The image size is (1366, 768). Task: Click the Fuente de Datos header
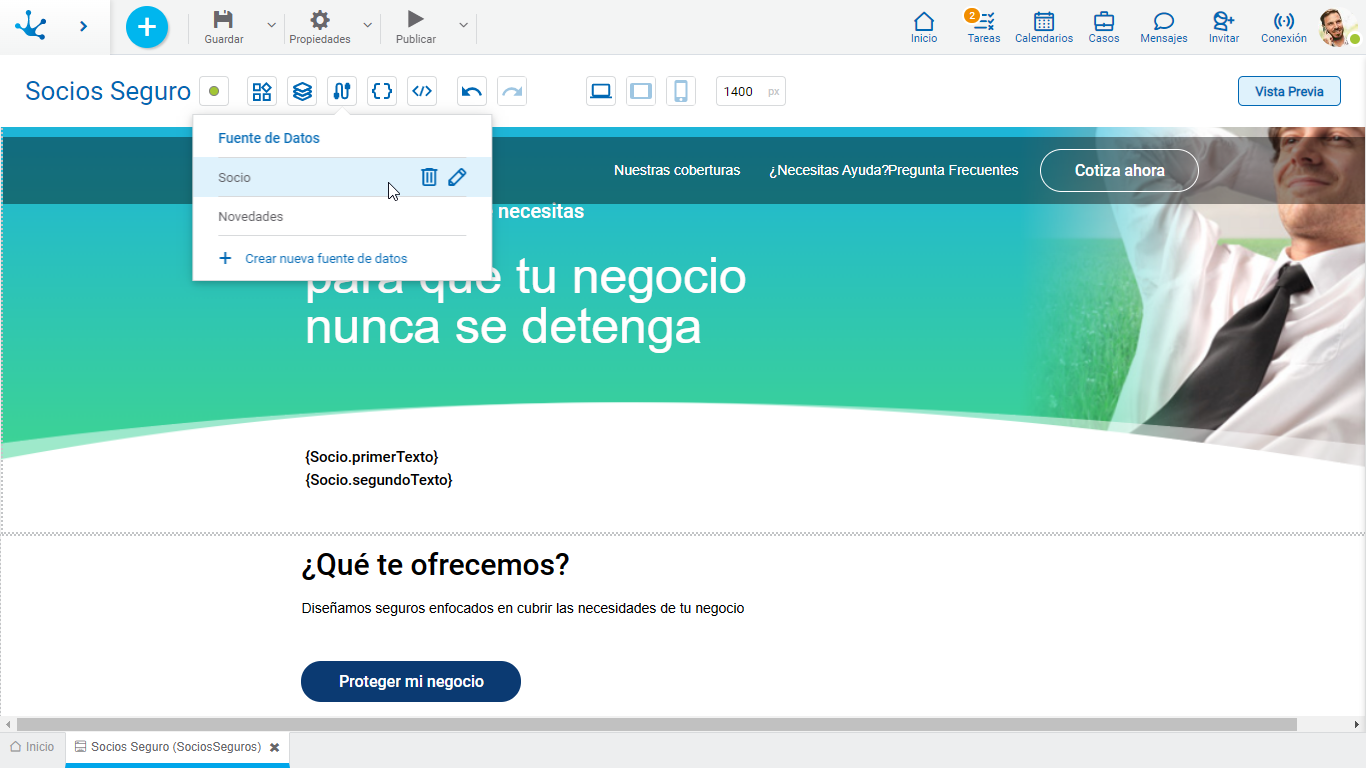coord(269,138)
